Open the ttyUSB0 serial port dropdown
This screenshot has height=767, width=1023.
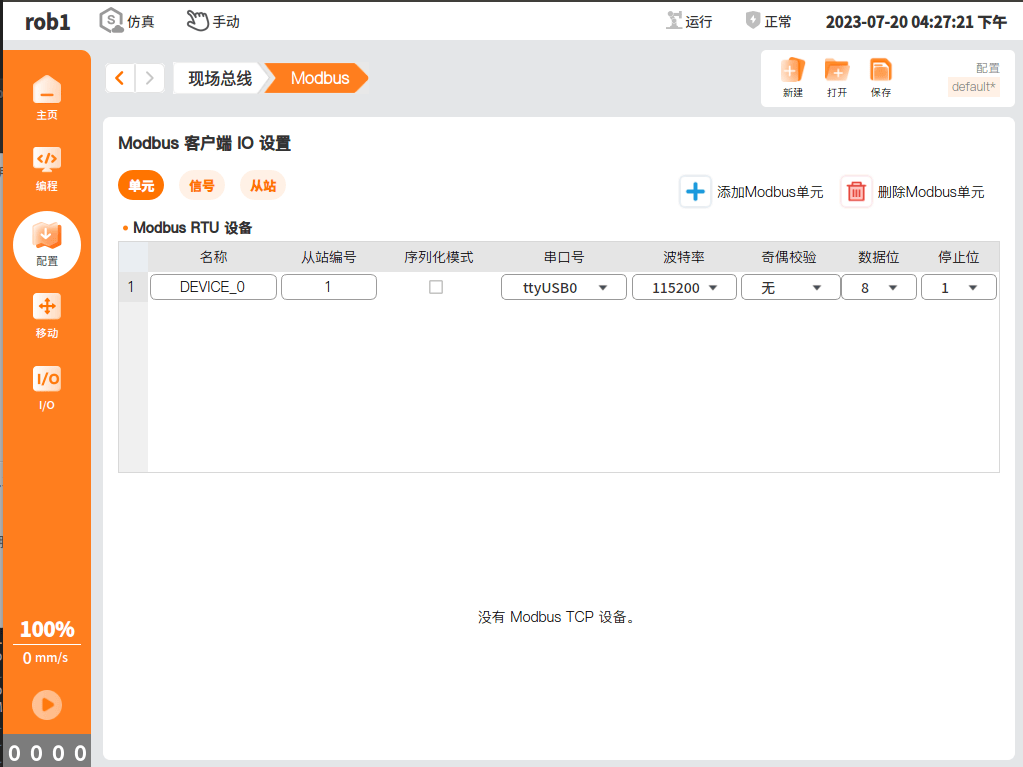point(564,288)
